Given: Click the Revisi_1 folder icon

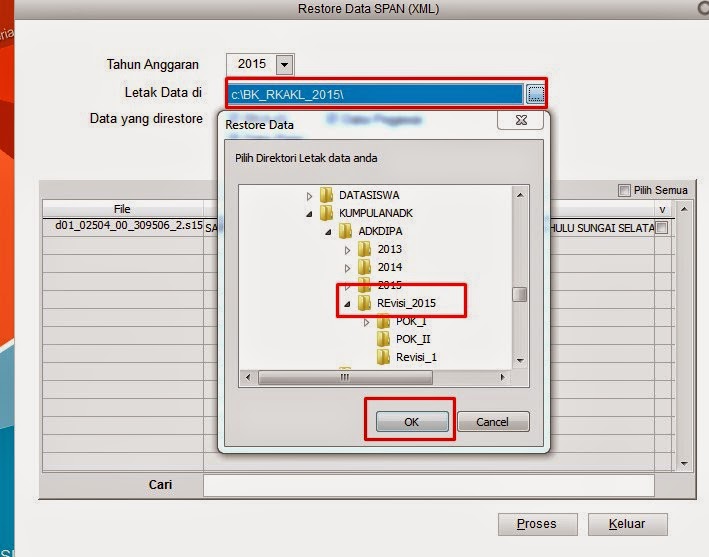Looking at the screenshot, I should (x=383, y=357).
